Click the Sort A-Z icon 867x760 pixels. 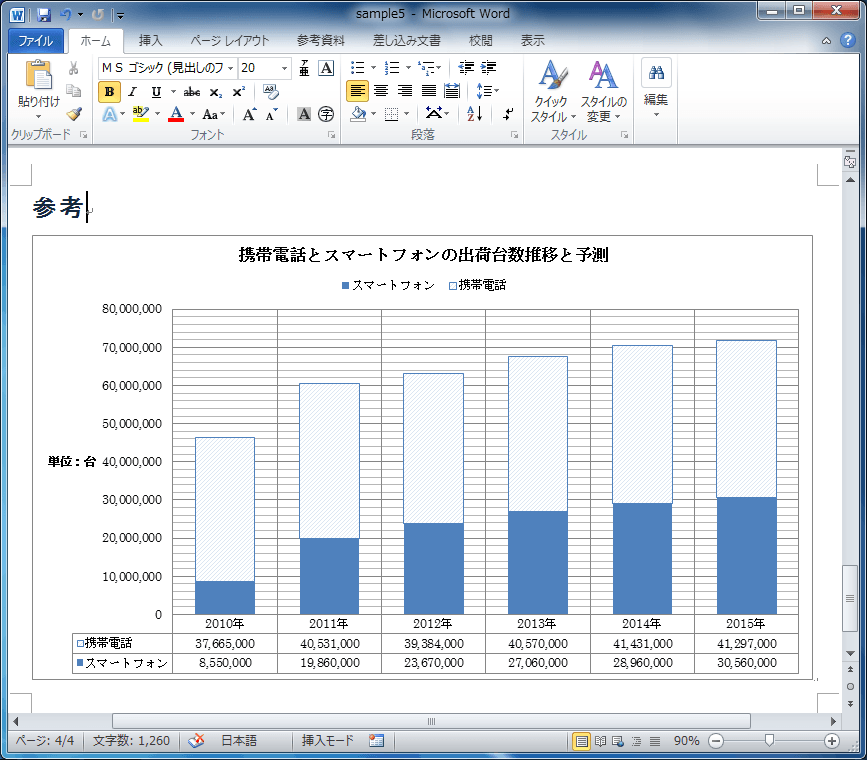474,114
